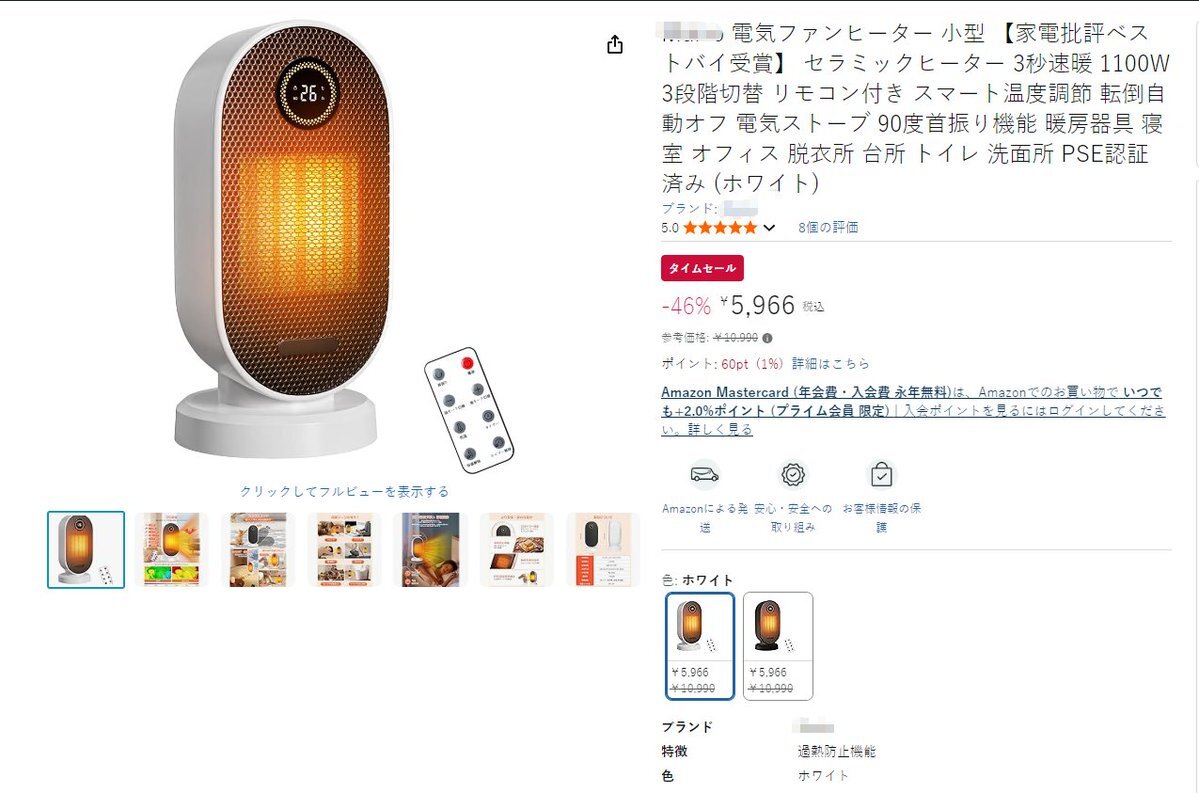Image resolution: width=1199 pixels, height=793 pixels.
Task: Open the reference price info icon
Action: point(767,338)
